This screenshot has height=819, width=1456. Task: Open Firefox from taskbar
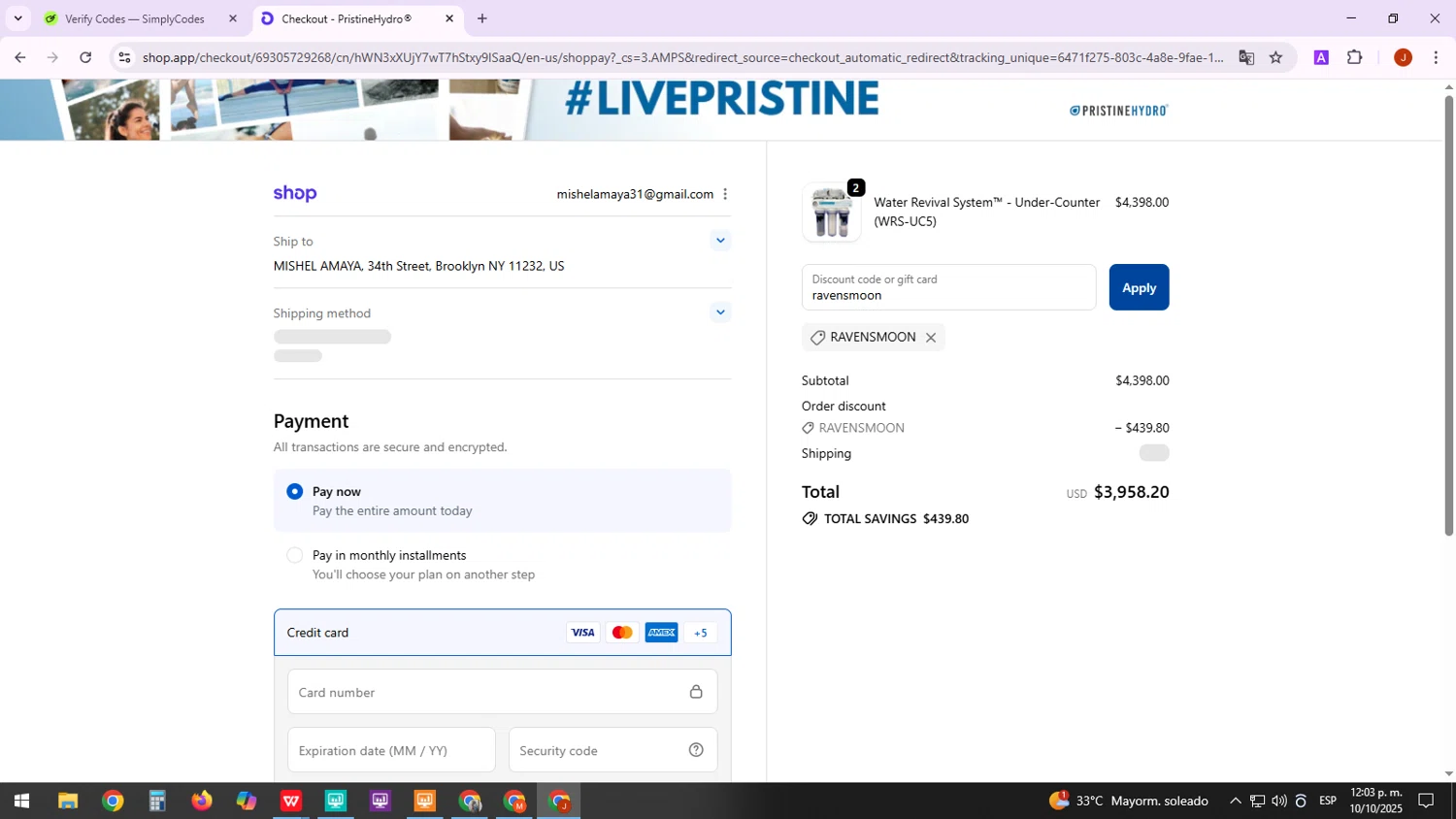coord(202,802)
